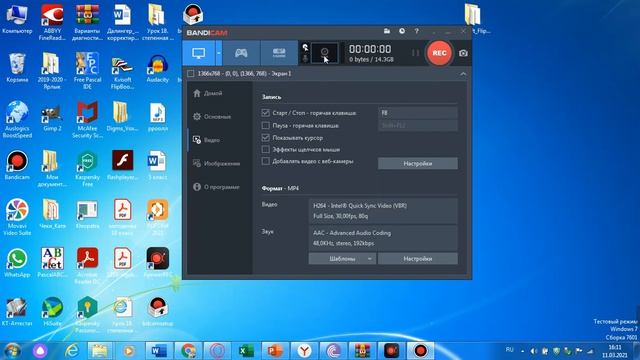The height and width of the screenshot is (360, 640).
Task: Enable Пауза hotkey checkbox
Action: (265, 125)
